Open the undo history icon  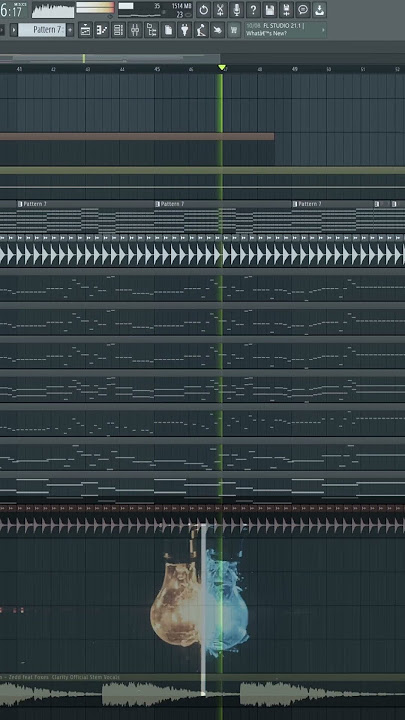pyautogui.click(x=203, y=10)
